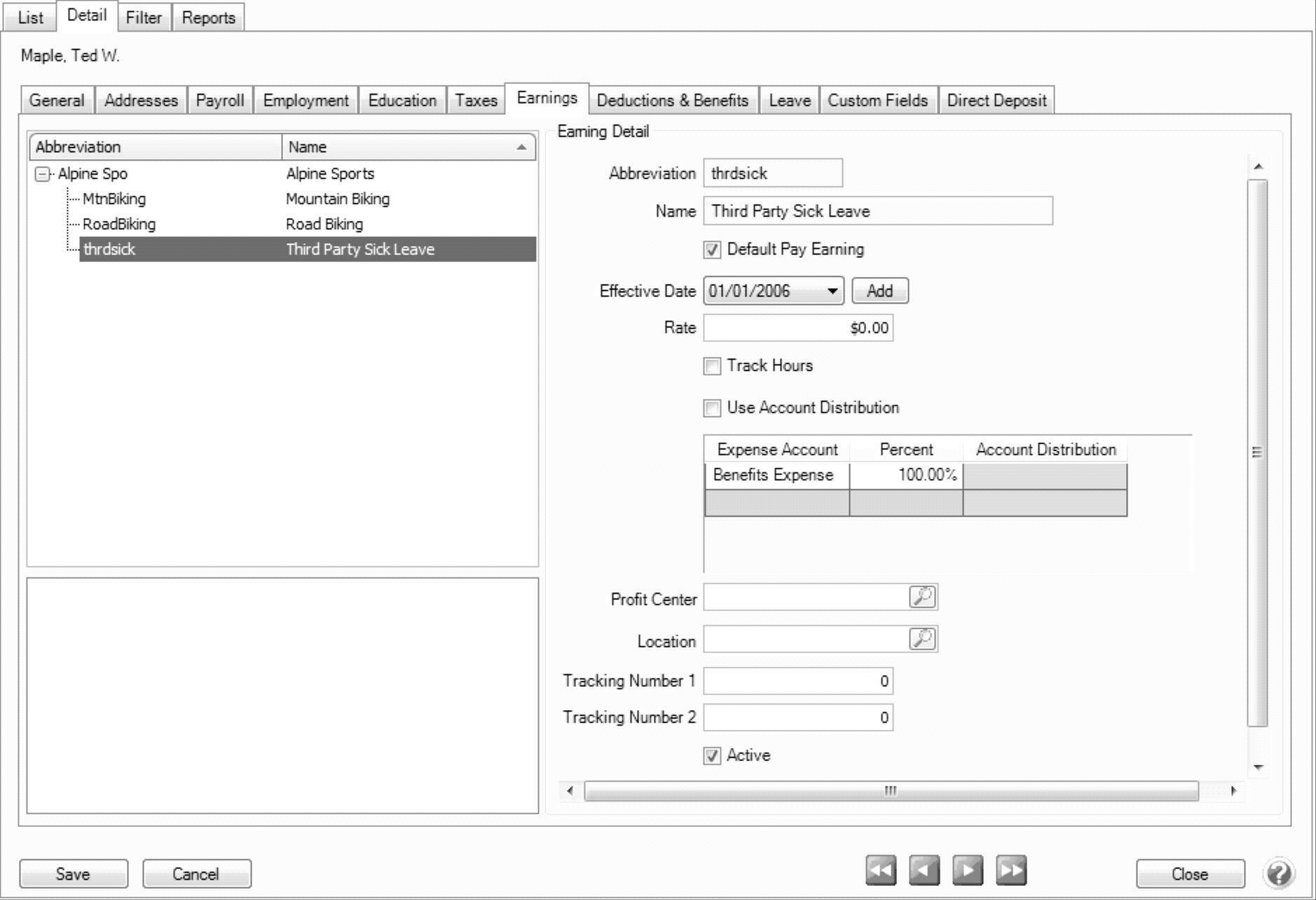Viewport: 1316px width, 900px height.
Task: Open the Profit Center lookup magnifier
Action: (x=922, y=597)
